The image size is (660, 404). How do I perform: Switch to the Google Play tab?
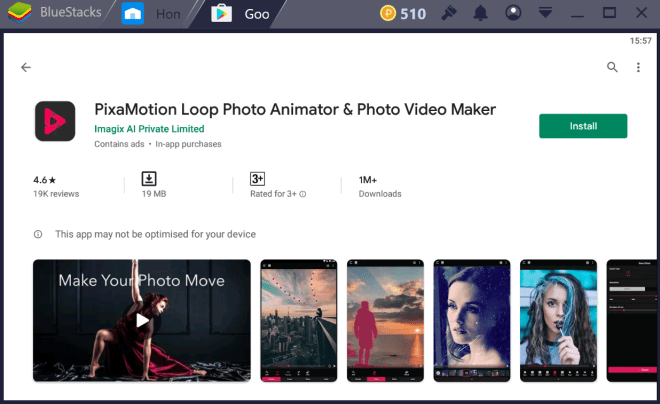pyautogui.click(x=242, y=14)
